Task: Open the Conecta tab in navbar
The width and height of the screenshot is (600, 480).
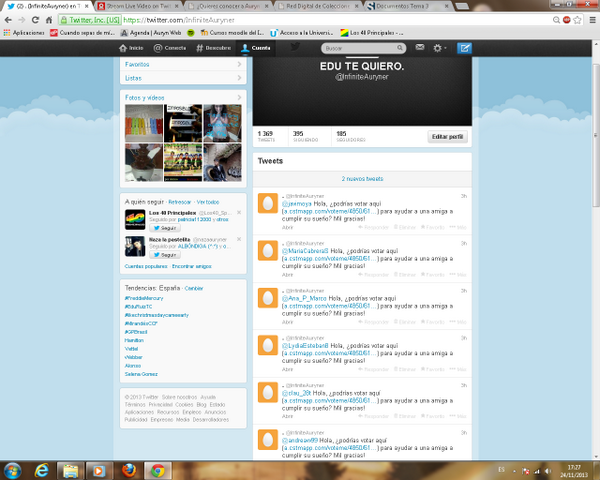Action: point(170,48)
